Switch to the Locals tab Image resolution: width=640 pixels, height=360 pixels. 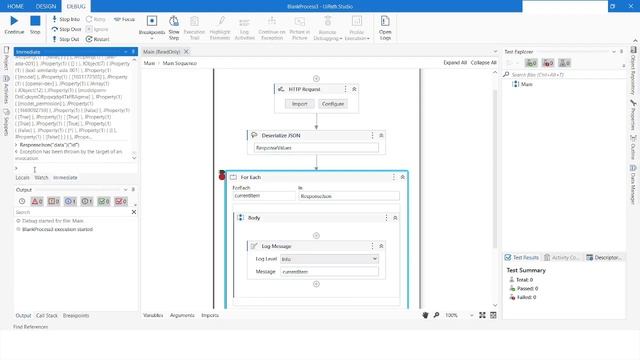[22, 178]
